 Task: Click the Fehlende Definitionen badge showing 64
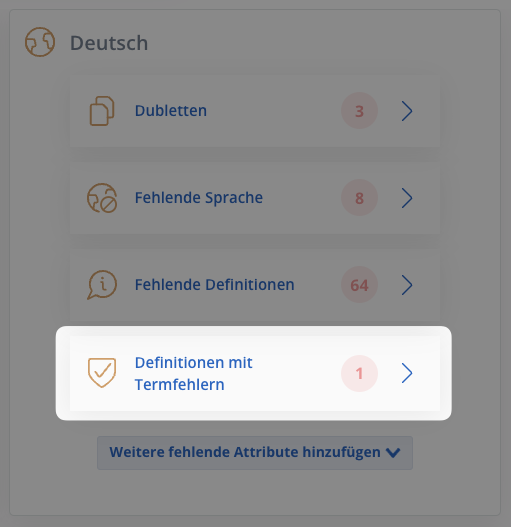pos(359,285)
